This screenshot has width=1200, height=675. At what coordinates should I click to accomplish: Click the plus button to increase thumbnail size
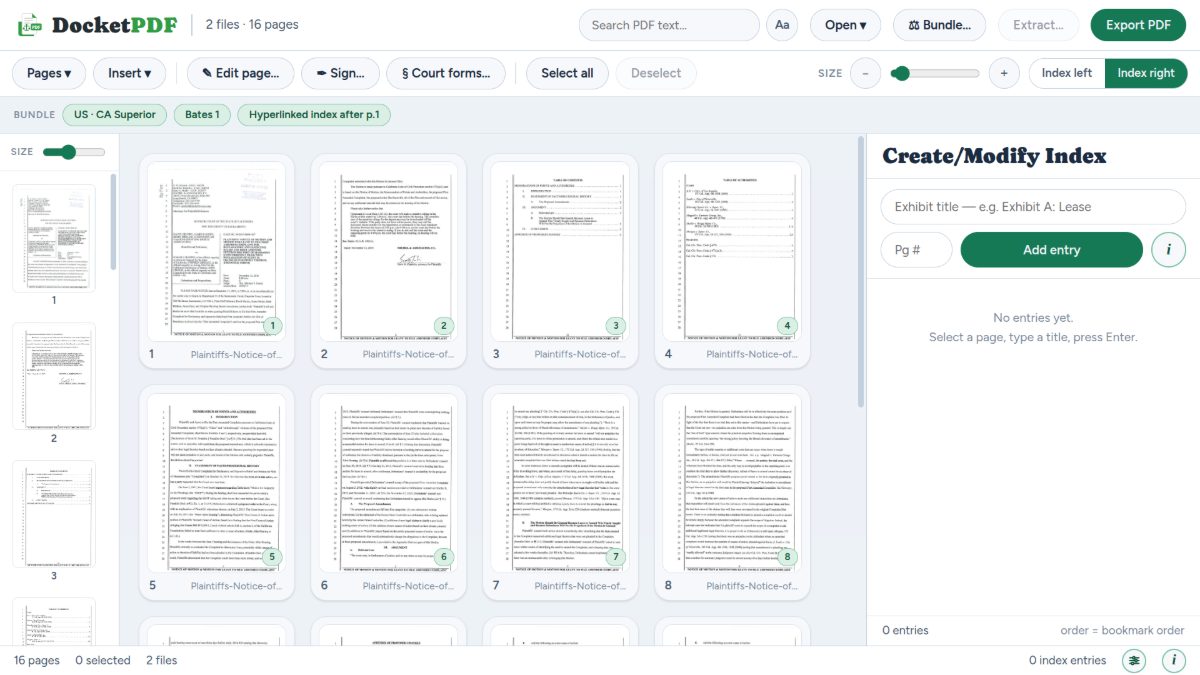1004,73
